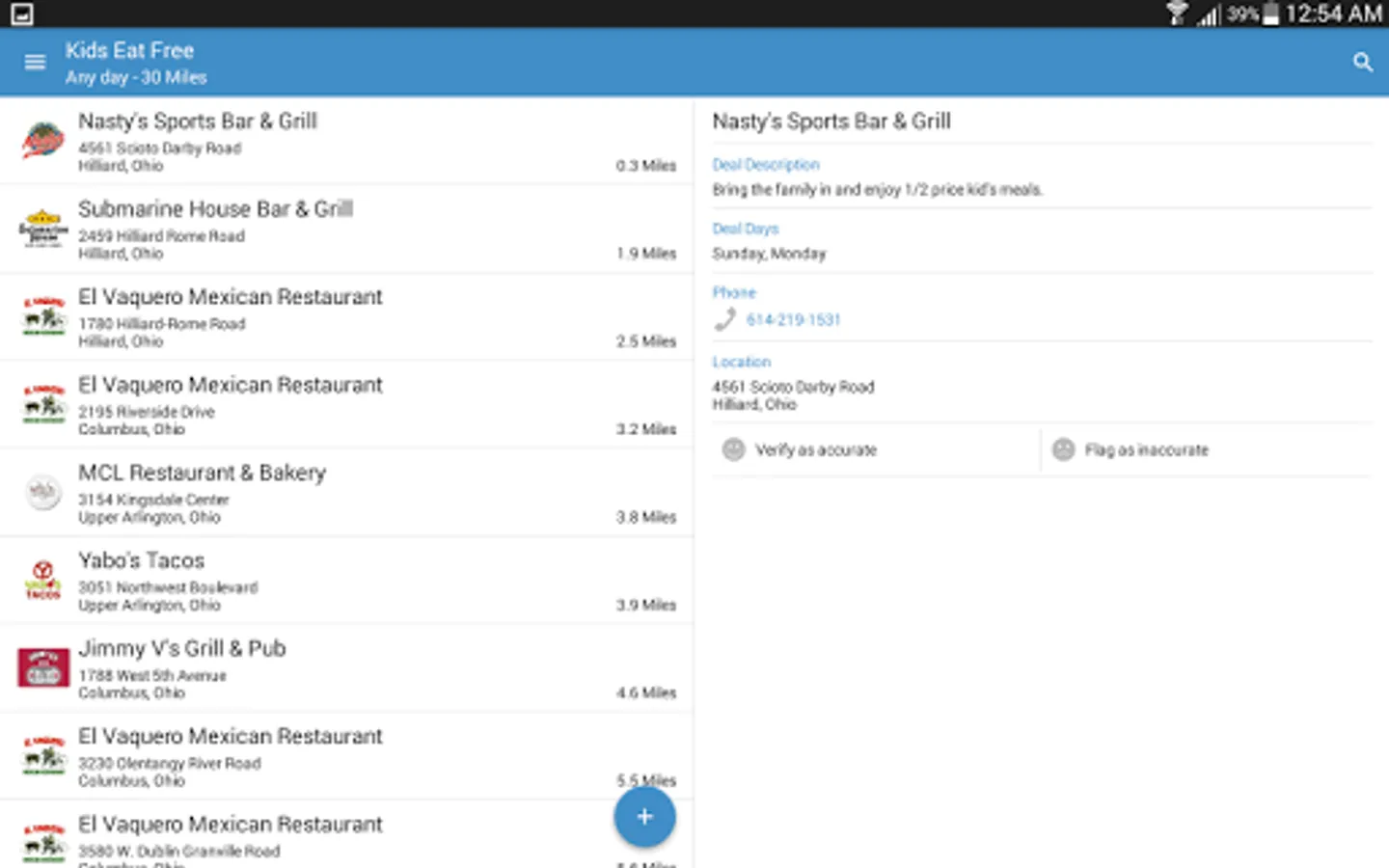Click the screenshot notification icon in status bar
The image size is (1389, 868).
pos(21,14)
